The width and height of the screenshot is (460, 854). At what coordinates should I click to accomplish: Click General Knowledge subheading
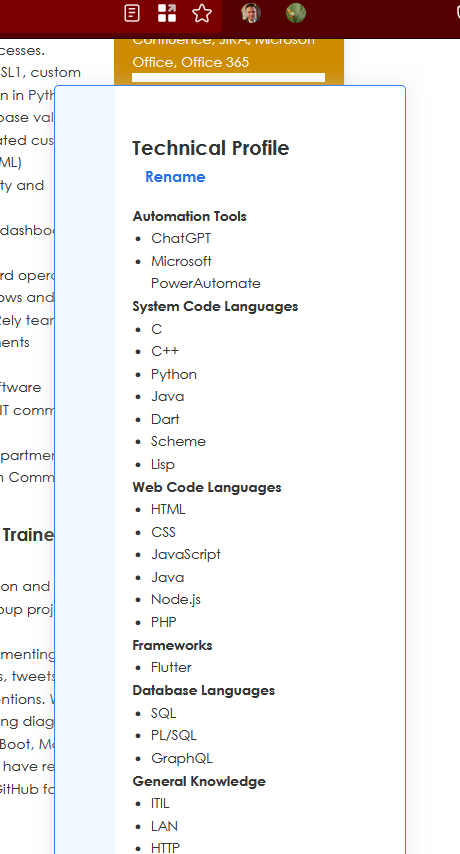point(199,782)
